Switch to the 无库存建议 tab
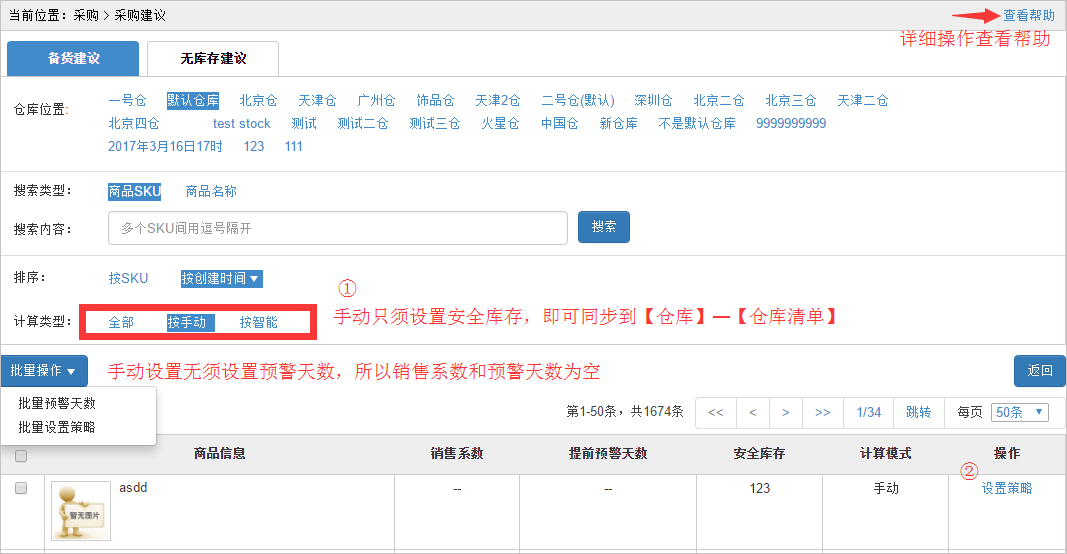The height and width of the screenshot is (554, 1067). tap(213, 59)
